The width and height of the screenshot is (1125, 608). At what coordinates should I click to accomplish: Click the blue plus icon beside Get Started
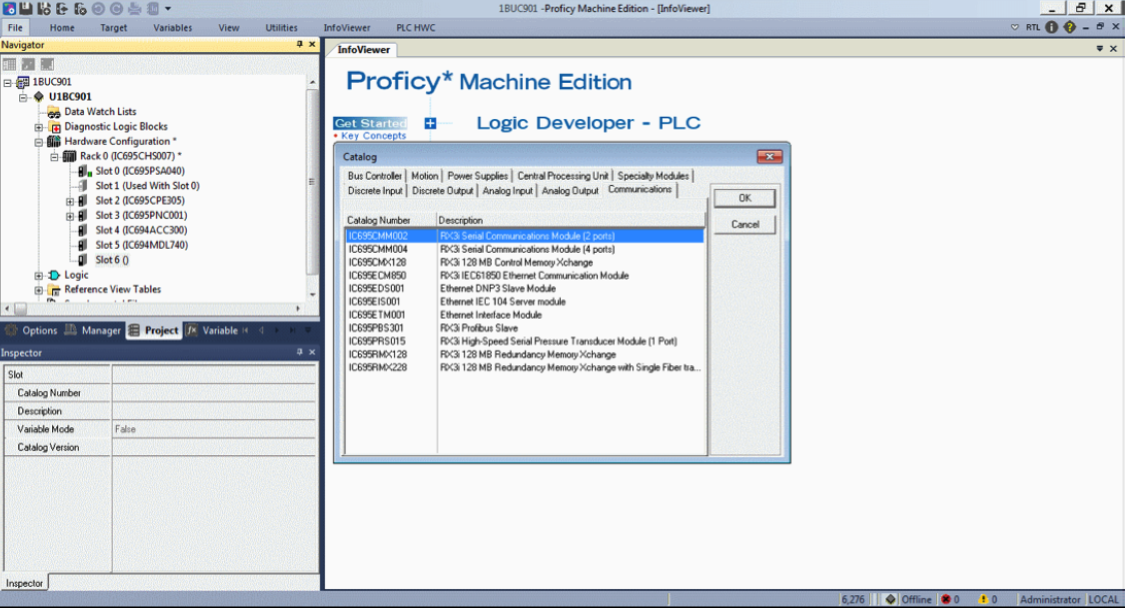click(x=430, y=123)
